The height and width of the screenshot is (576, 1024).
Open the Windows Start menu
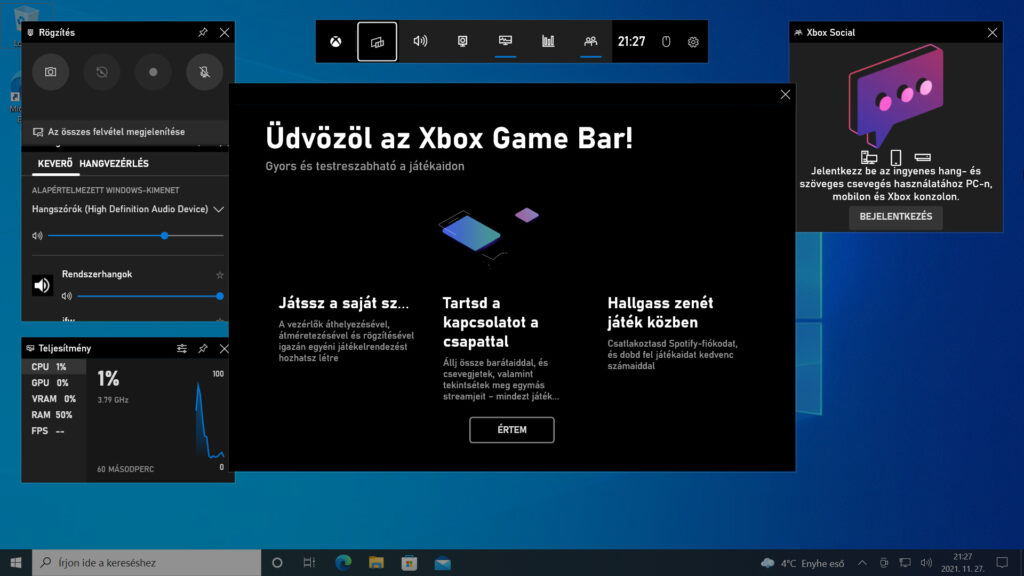tap(16, 562)
